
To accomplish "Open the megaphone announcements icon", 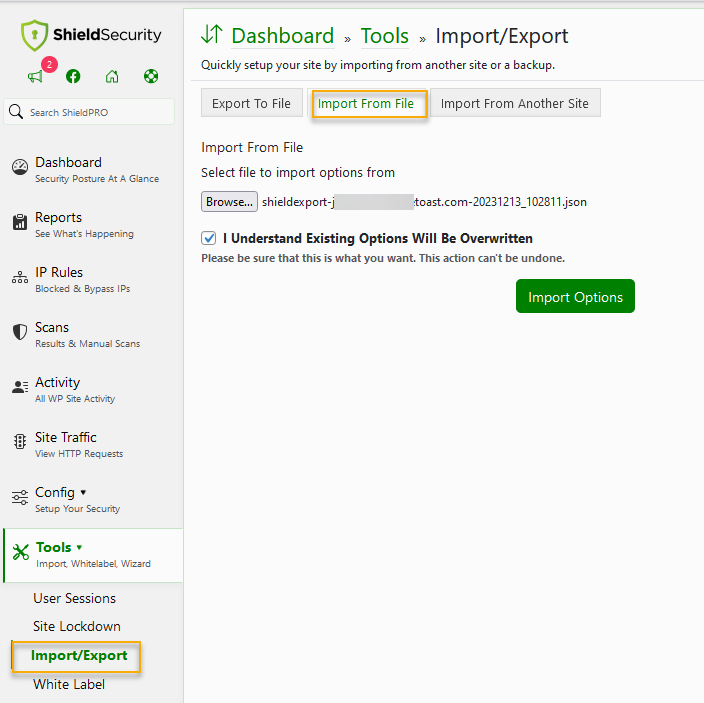I will (35, 77).
